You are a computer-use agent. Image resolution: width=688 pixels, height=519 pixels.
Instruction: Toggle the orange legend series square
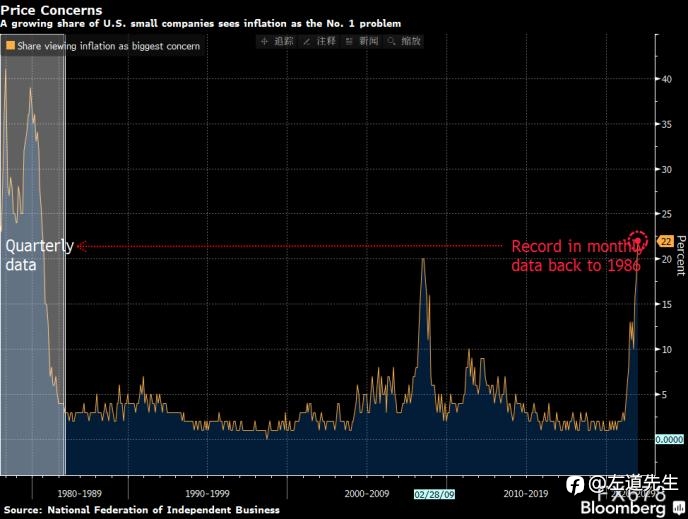click(x=10, y=46)
